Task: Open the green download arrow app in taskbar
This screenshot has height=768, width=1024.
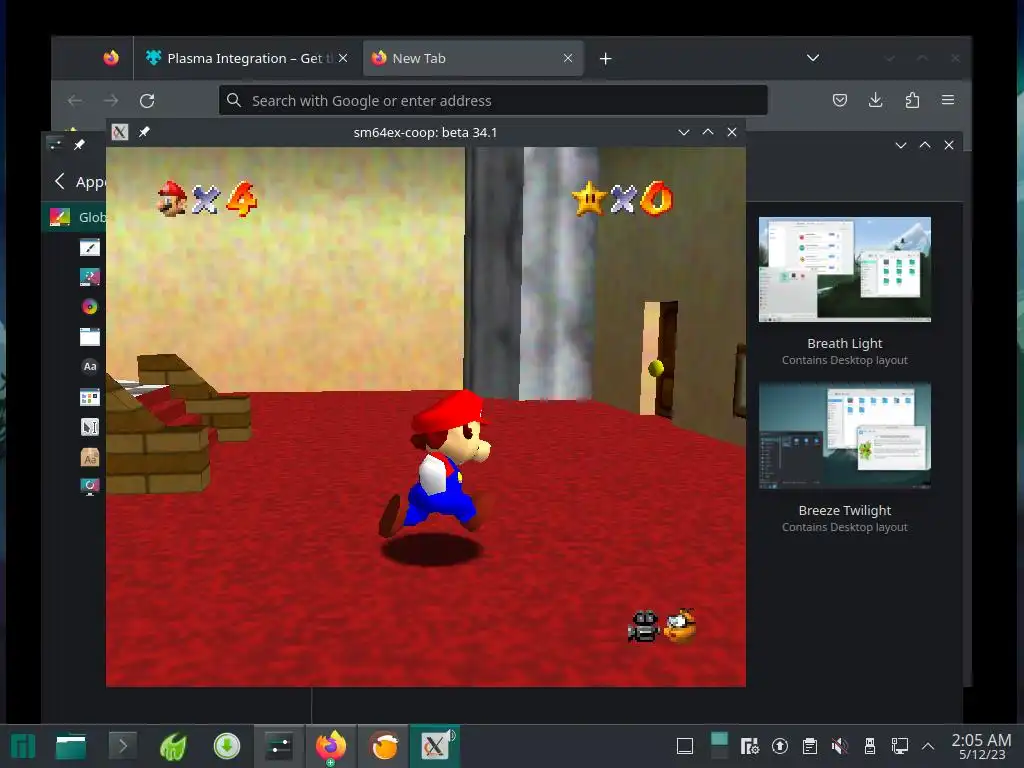Action: click(227, 746)
